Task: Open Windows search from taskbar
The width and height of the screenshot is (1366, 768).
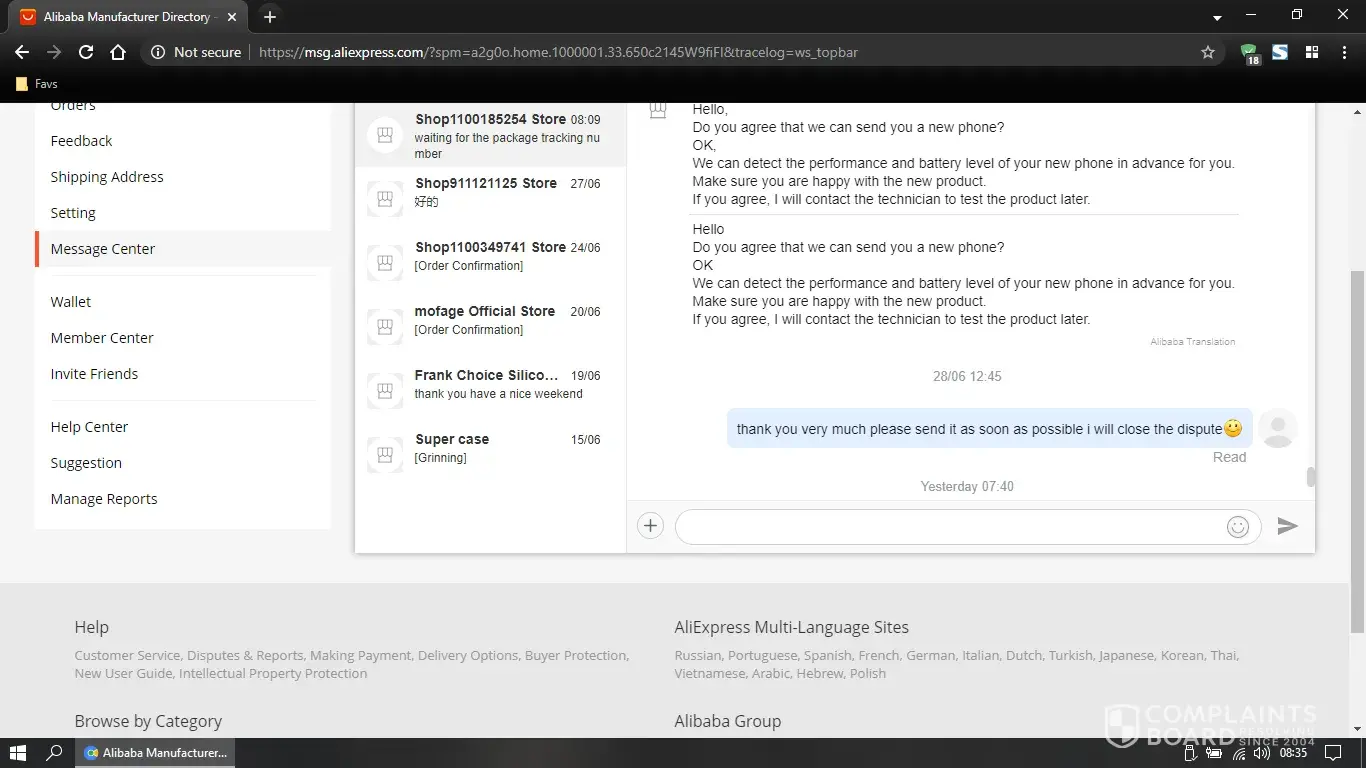Action: [54, 752]
